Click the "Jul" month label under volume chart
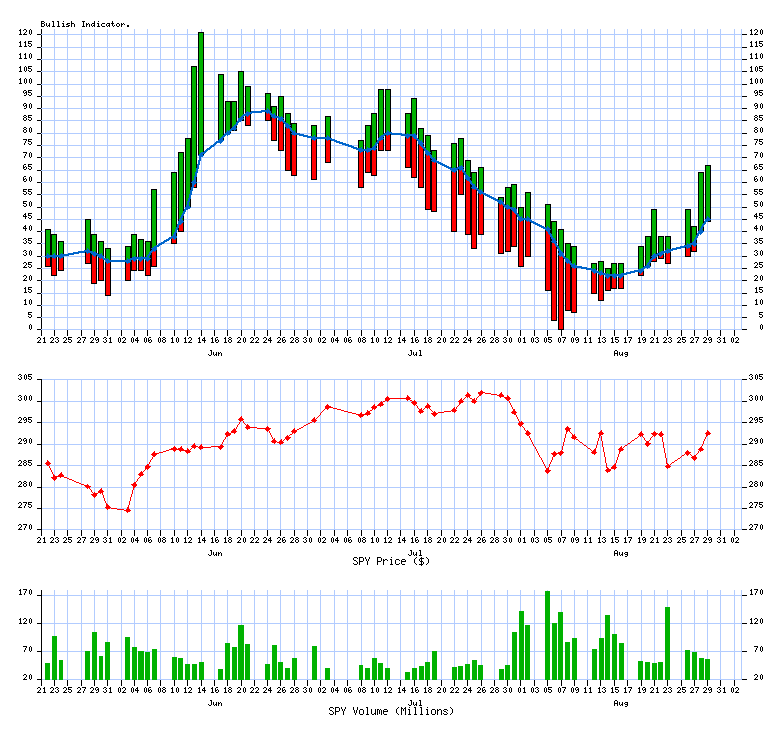The width and height of the screenshot is (784, 729). [414, 703]
